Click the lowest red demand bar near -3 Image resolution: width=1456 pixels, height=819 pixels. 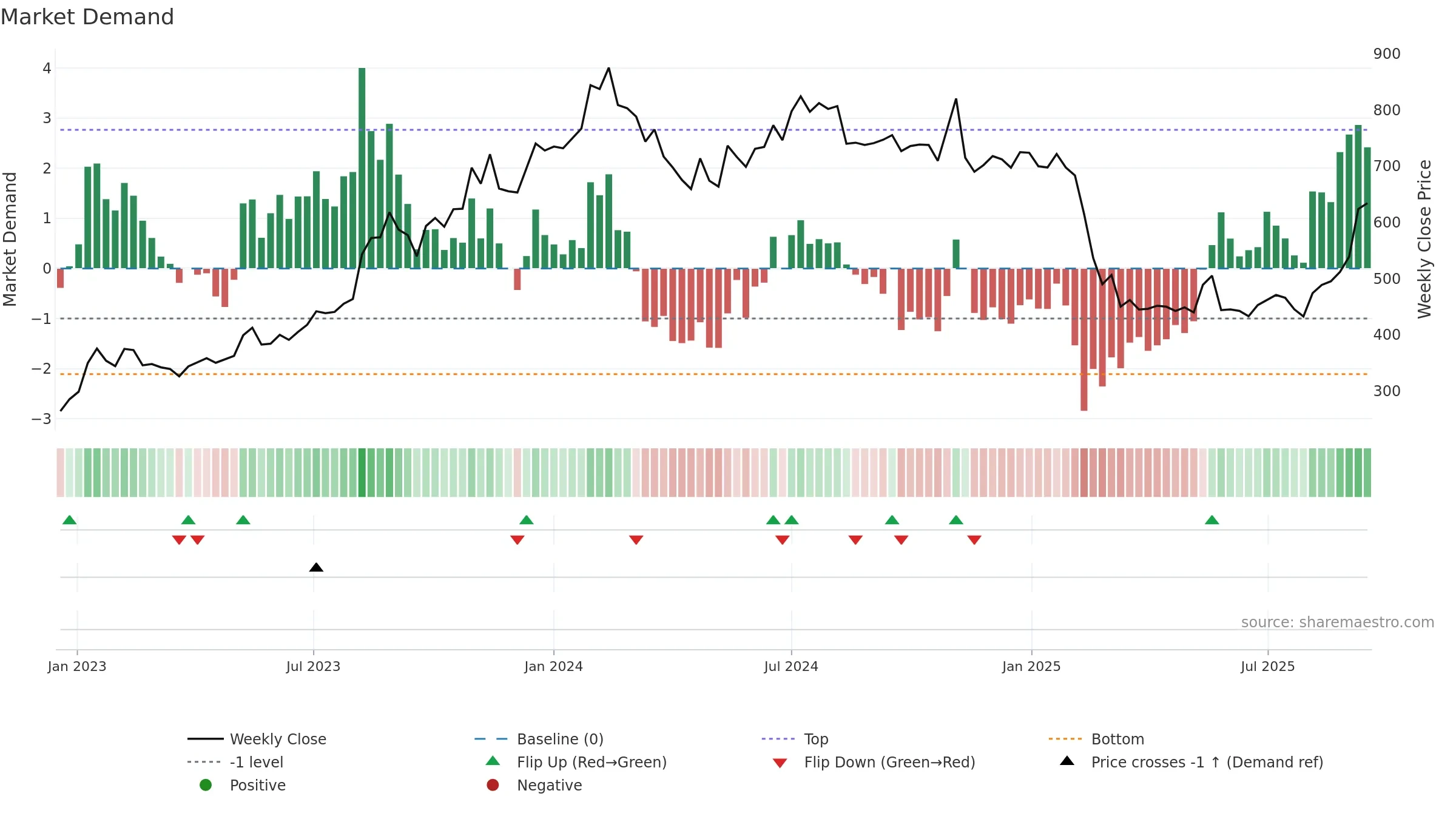tap(1084, 340)
